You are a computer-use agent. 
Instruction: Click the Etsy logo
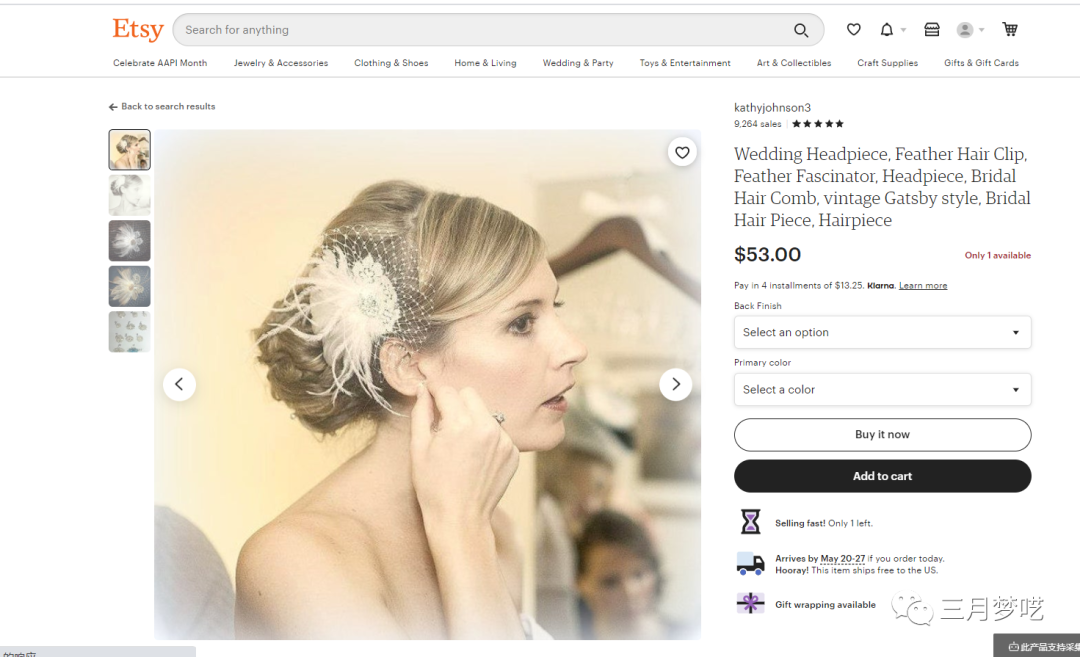[137, 30]
